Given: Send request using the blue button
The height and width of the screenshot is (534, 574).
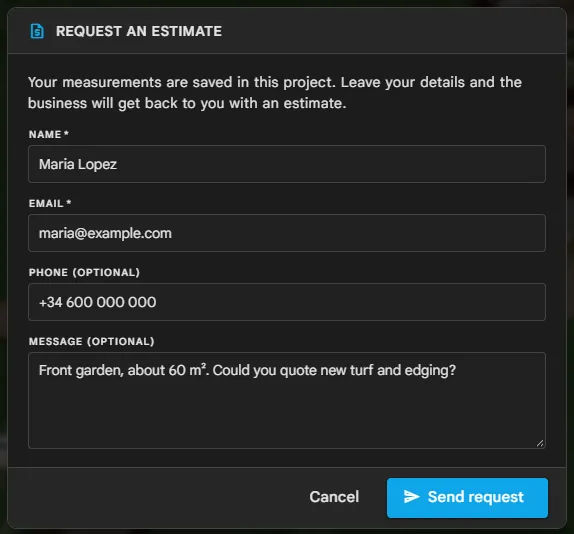Looking at the screenshot, I should coord(467,498).
